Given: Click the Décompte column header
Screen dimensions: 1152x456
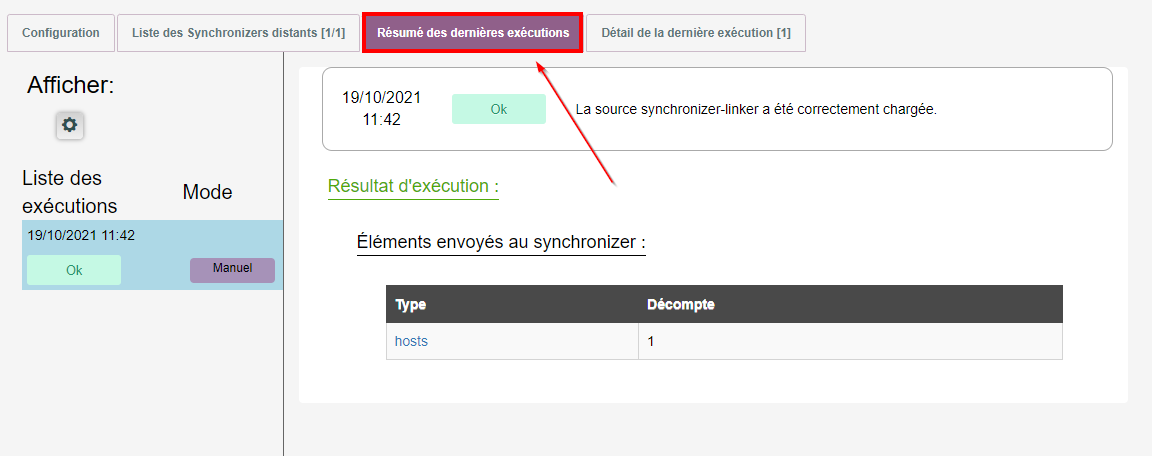Looking at the screenshot, I should click(680, 304).
